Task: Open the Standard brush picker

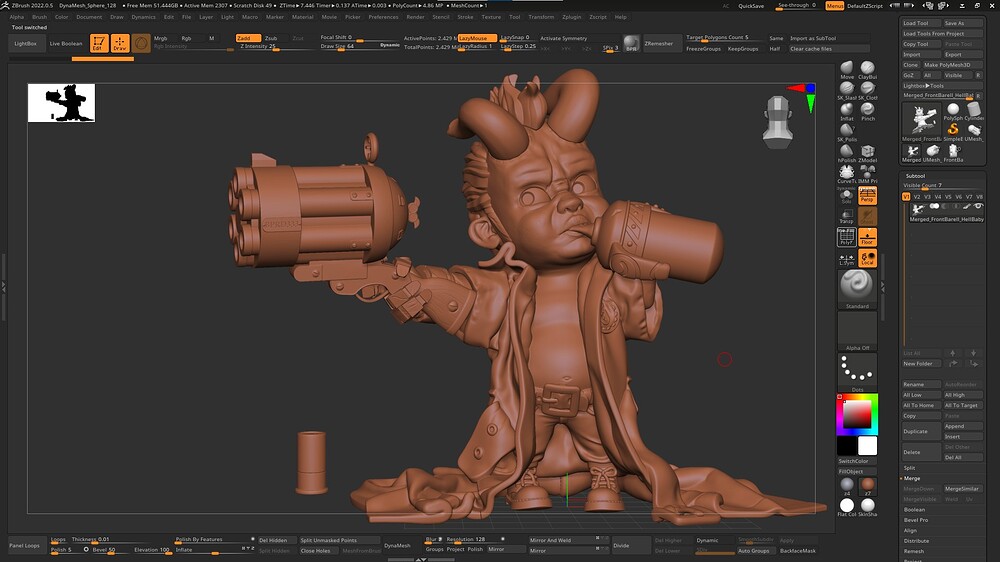Action: (x=857, y=288)
